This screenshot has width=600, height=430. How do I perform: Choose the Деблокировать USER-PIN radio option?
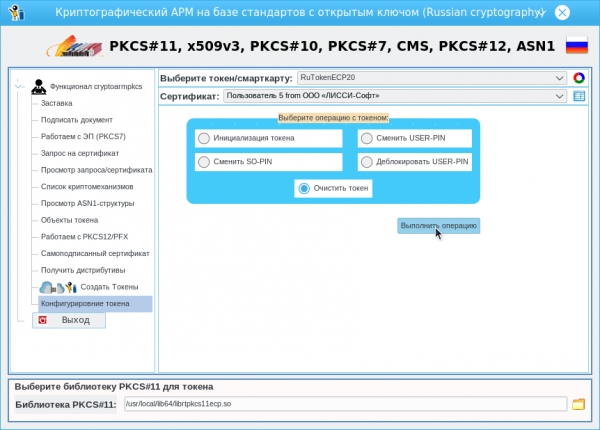(x=367, y=162)
